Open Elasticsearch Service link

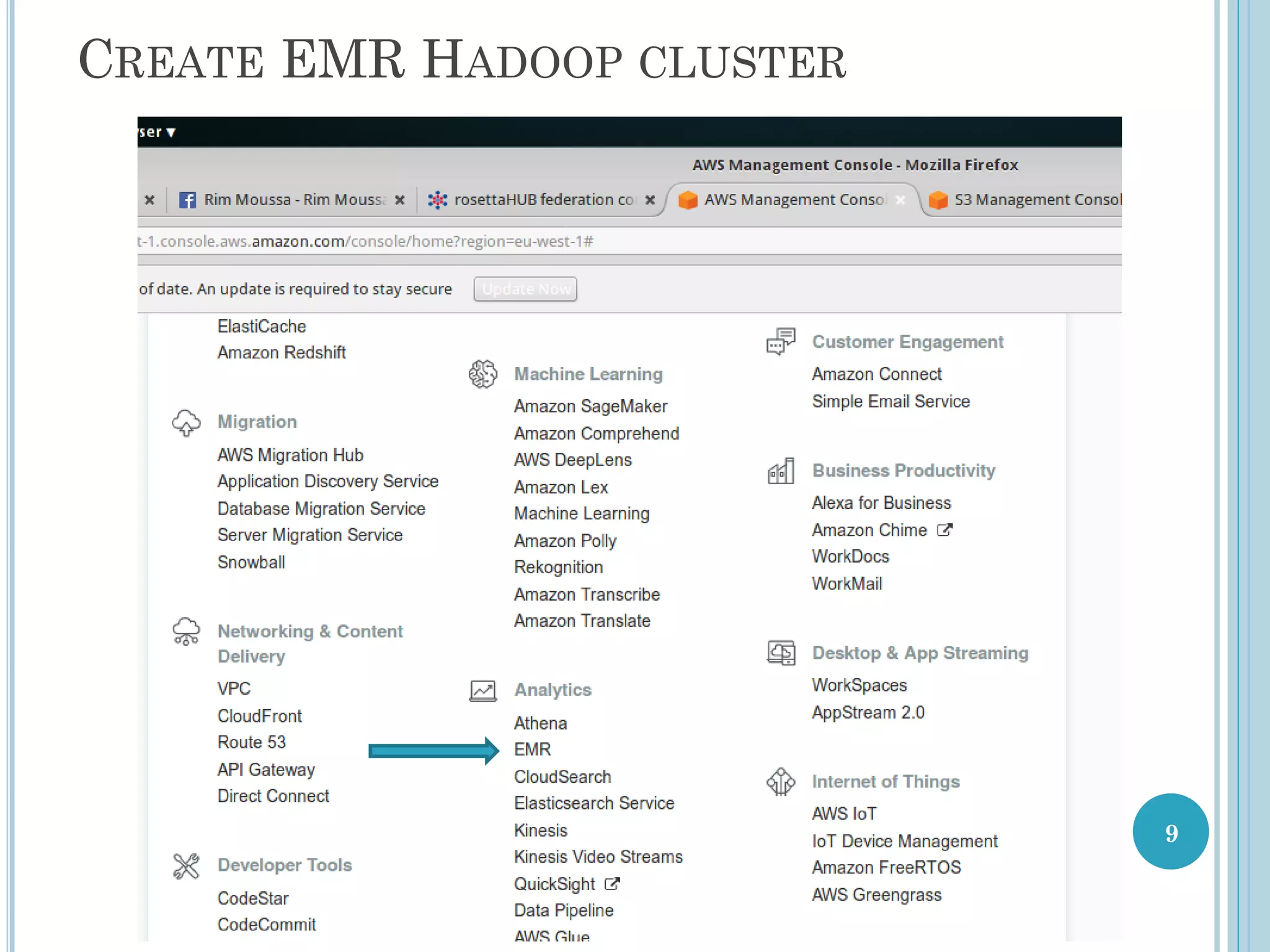[x=594, y=803]
